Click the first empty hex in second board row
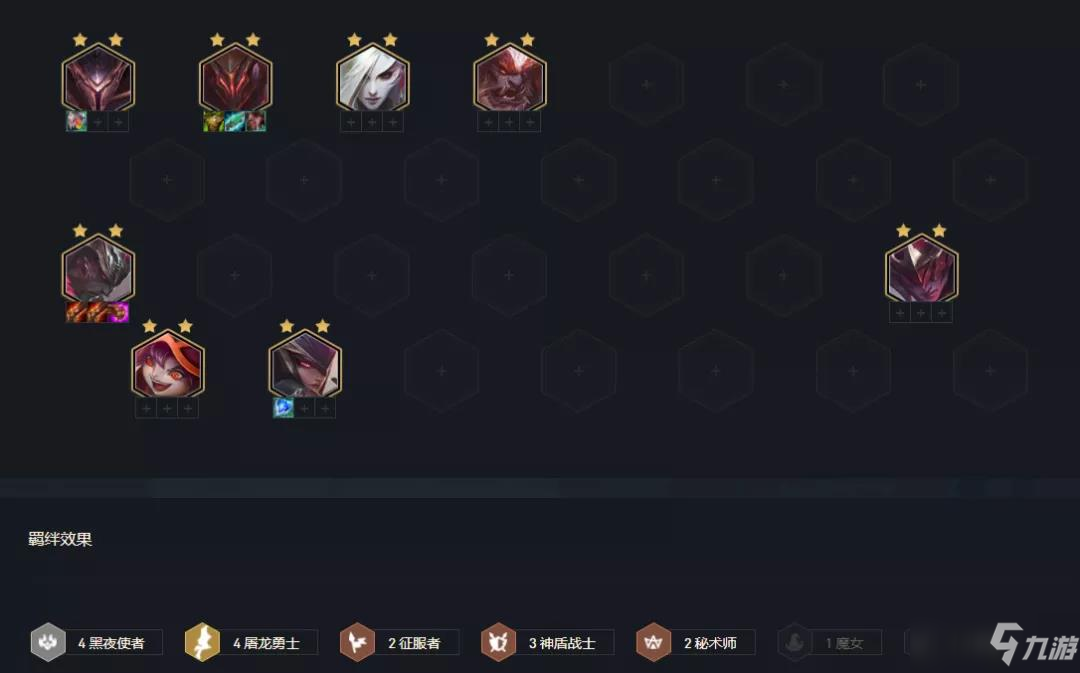The width and height of the screenshot is (1080, 673). coord(167,180)
